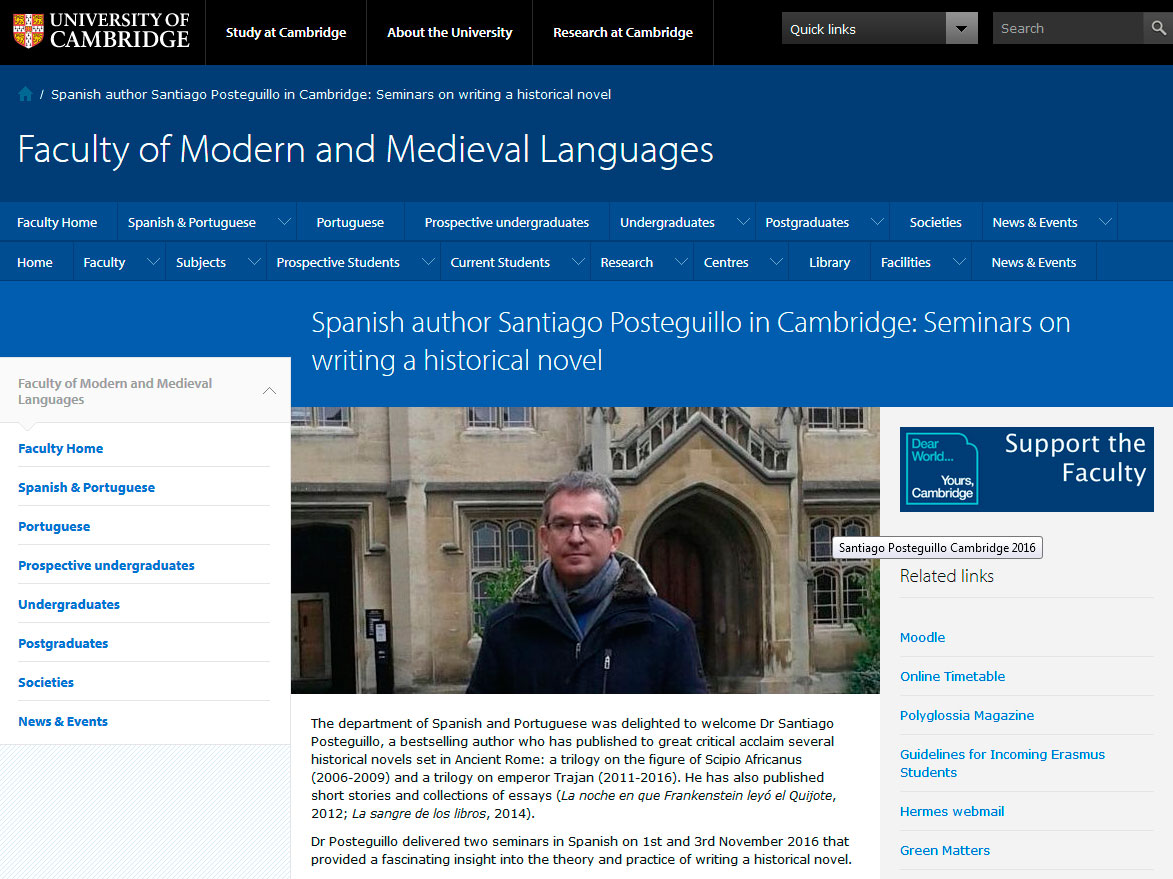This screenshot has height=879, width=1173.
Task: Focus the Search input field
Action: pos(1068,28)
